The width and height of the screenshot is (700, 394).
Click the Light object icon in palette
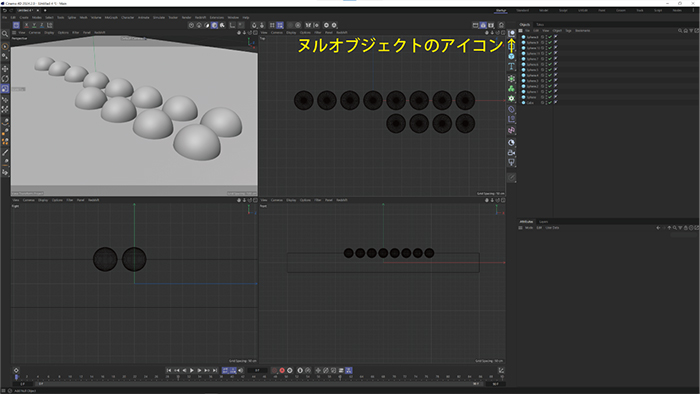[511, 163]
